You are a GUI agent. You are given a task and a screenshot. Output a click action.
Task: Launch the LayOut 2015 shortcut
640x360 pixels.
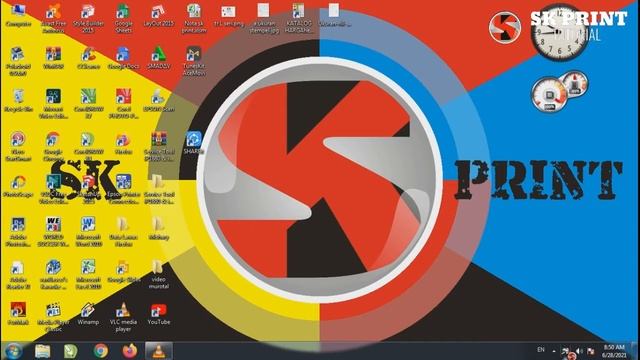coord(158,16)
